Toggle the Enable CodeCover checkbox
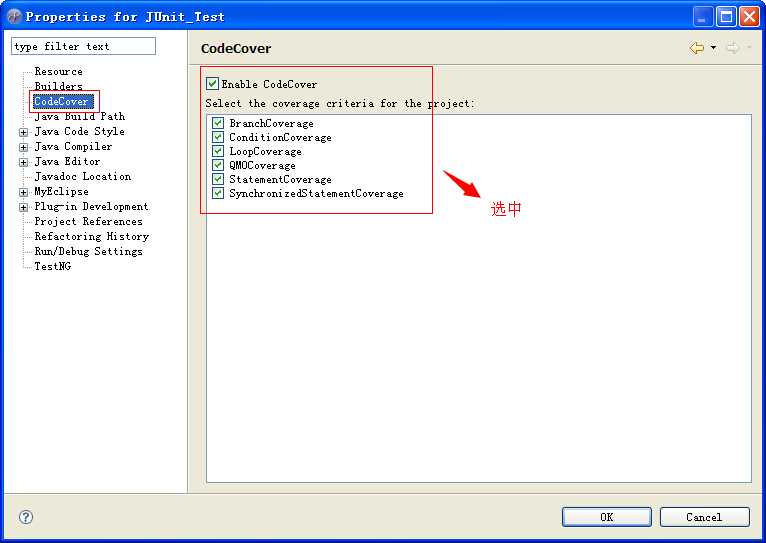Viewport: 766px width, 543px height. point(212,84)
